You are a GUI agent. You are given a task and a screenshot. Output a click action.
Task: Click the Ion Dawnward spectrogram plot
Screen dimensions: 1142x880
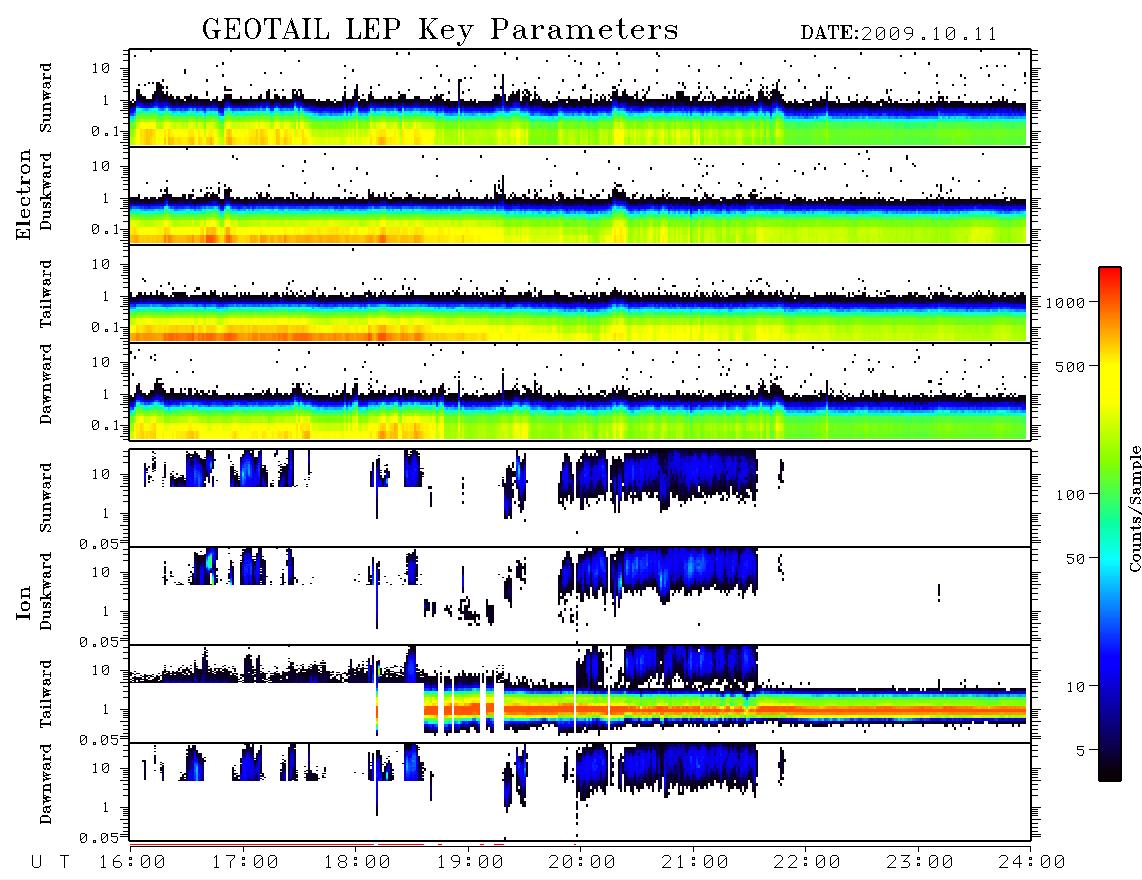coord(580,792)
